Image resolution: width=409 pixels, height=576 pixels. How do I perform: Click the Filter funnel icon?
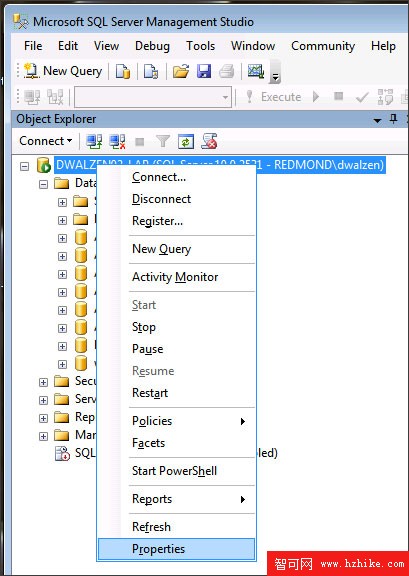point(163,141)
